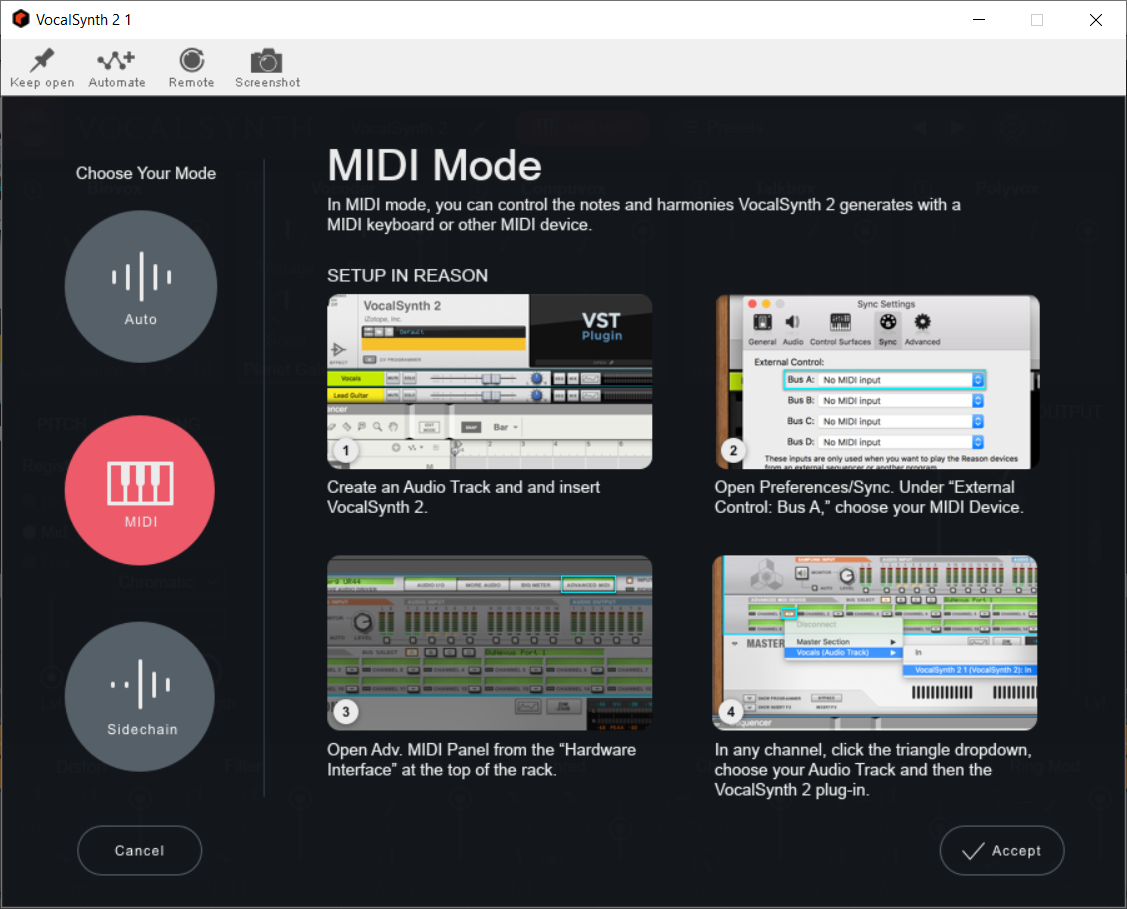This screenshot has height=909, width=1127.
Task: Select Sidechain mode circle
Action: (x=140, y=696)
